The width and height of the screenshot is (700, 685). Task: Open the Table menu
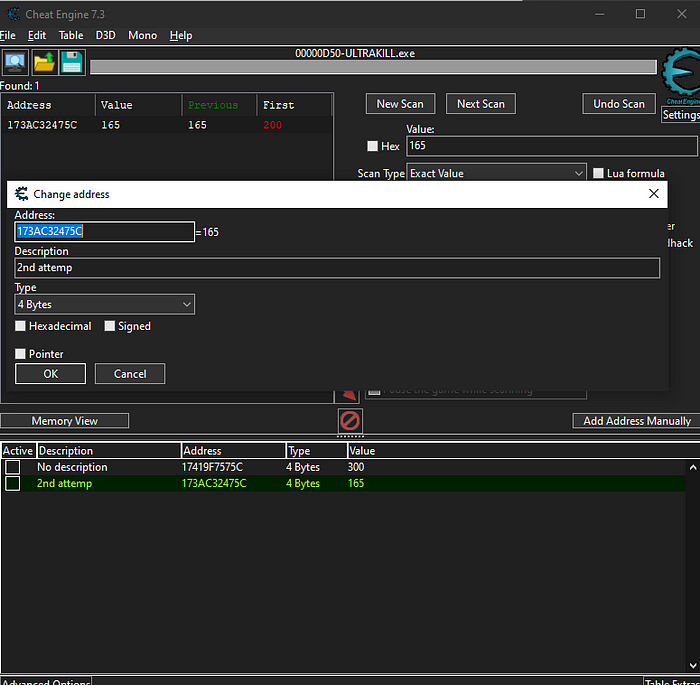(x=71, y=35)
